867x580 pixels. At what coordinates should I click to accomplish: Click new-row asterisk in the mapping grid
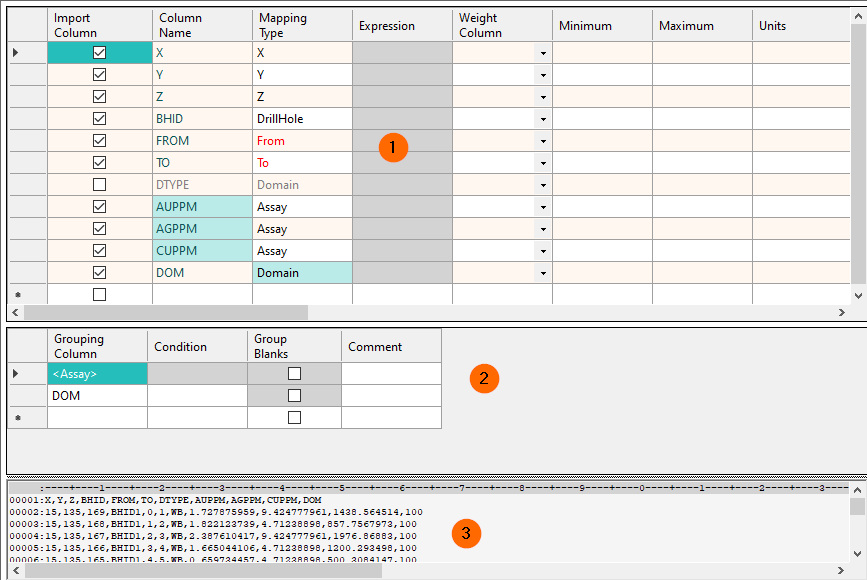coord(17,296)
